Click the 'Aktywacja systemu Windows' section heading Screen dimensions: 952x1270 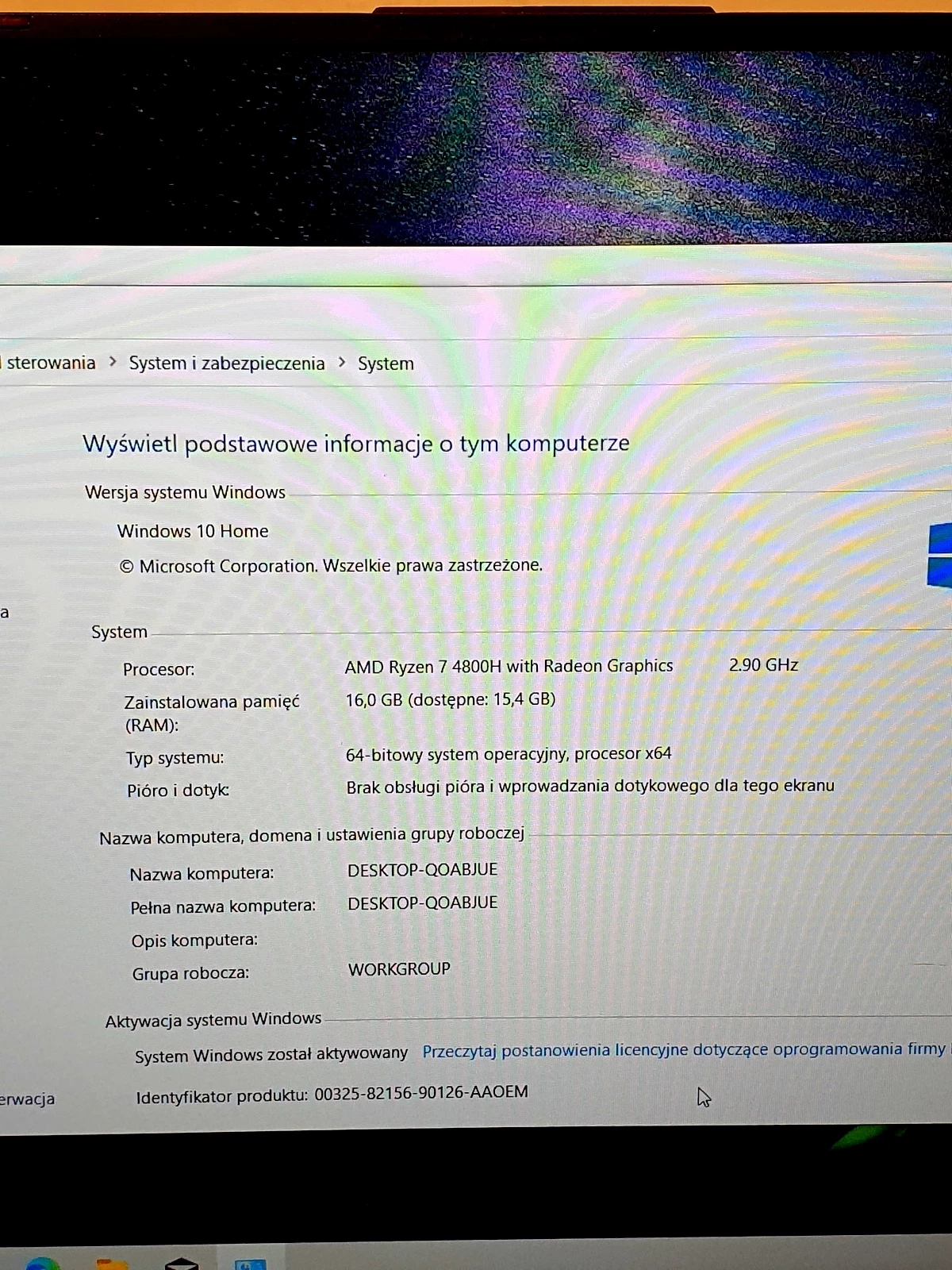coord(213,1020)
